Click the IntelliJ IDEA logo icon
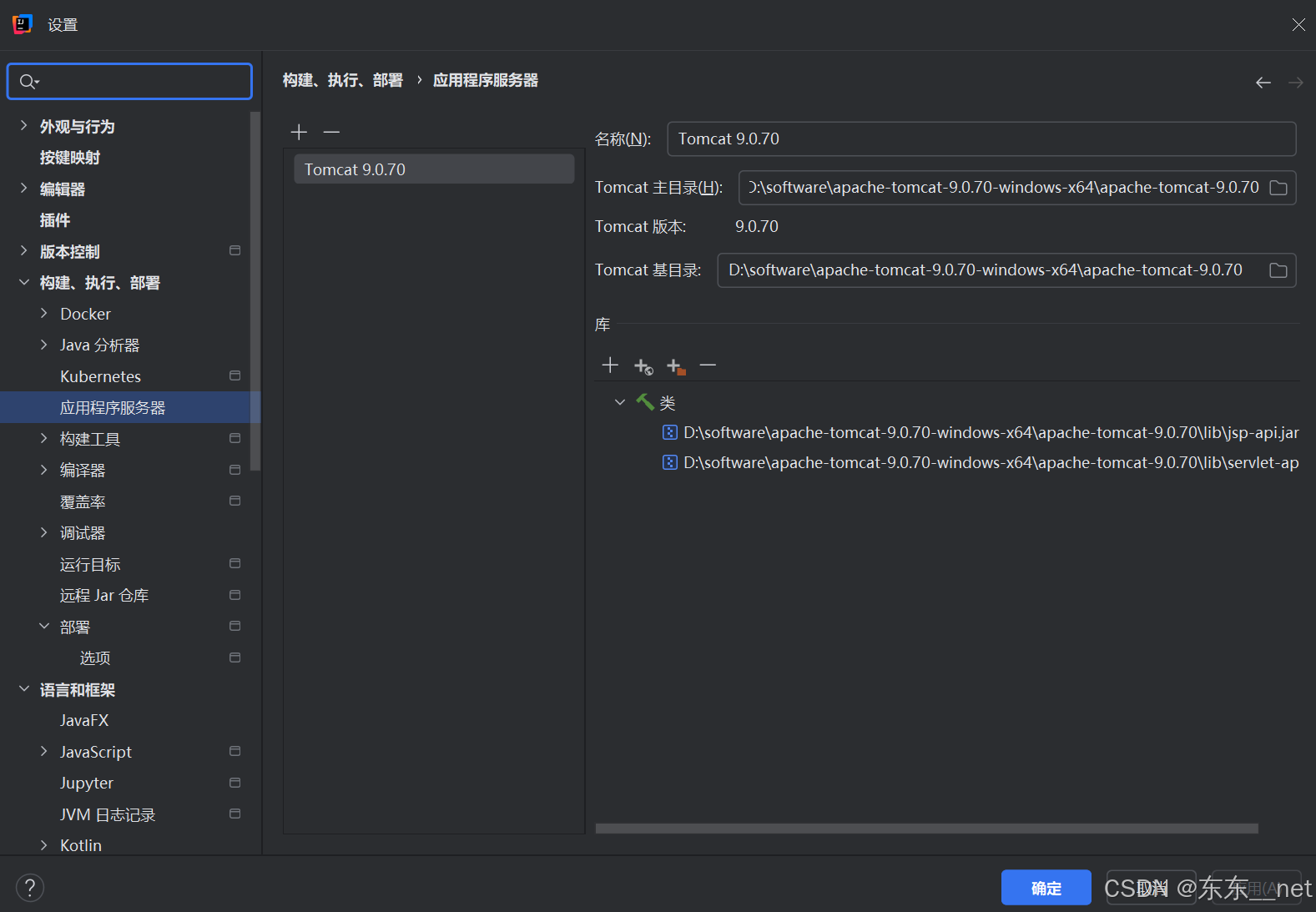 pyautogui.click(x=23, y=24)
